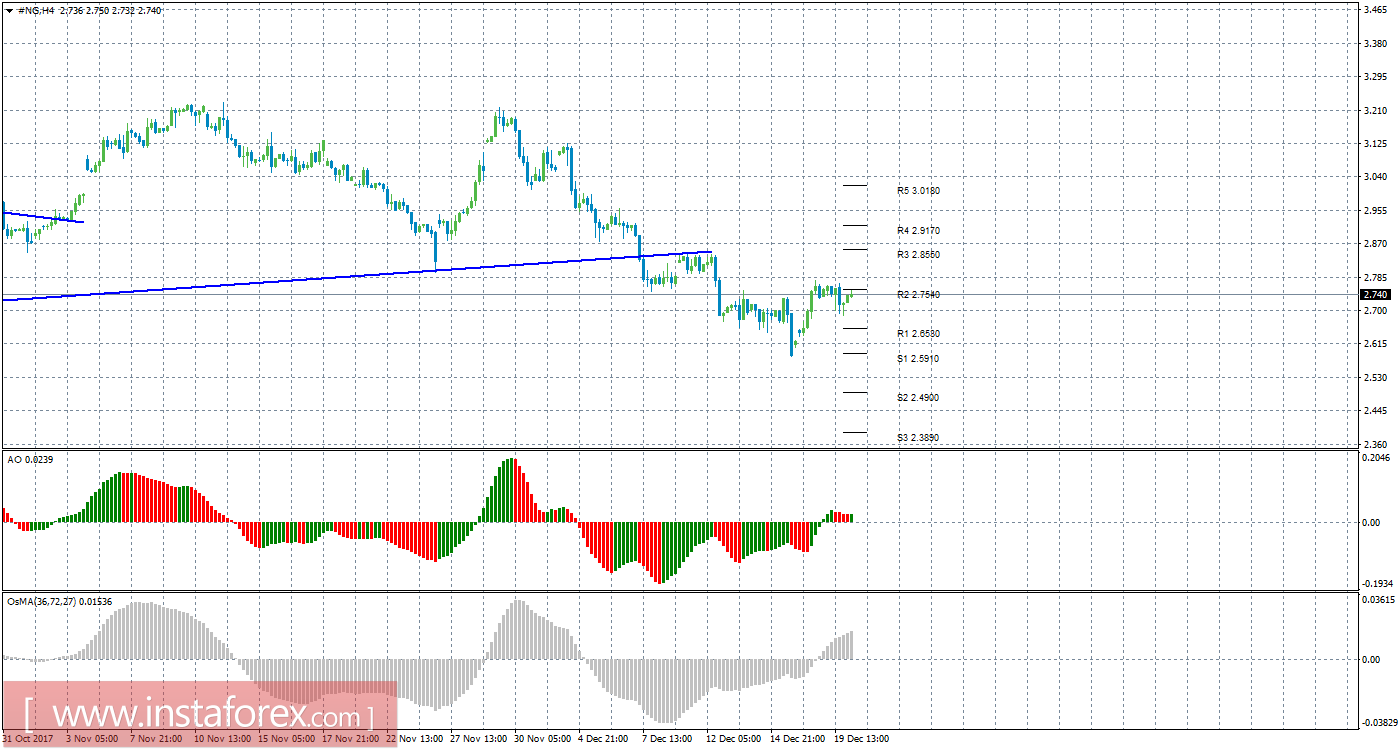Select the R2 2.7540 level label
This screenshot has width=1398, height=750.
click(x=917, y=295)
